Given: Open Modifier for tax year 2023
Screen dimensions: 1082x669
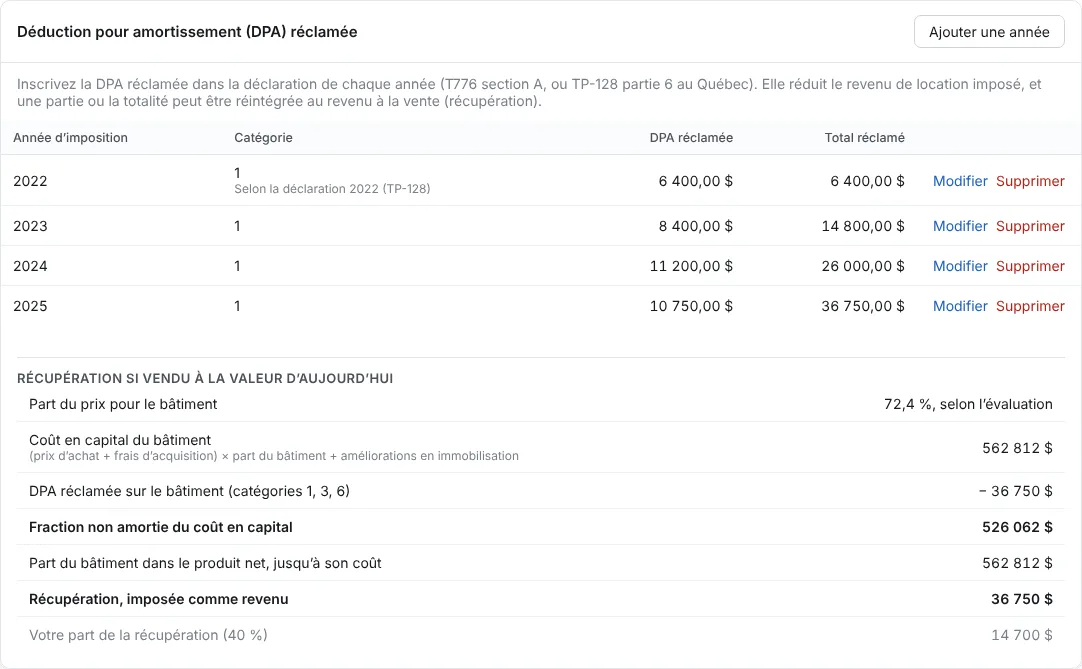Looking at the screenshot, I should (960, 226).
